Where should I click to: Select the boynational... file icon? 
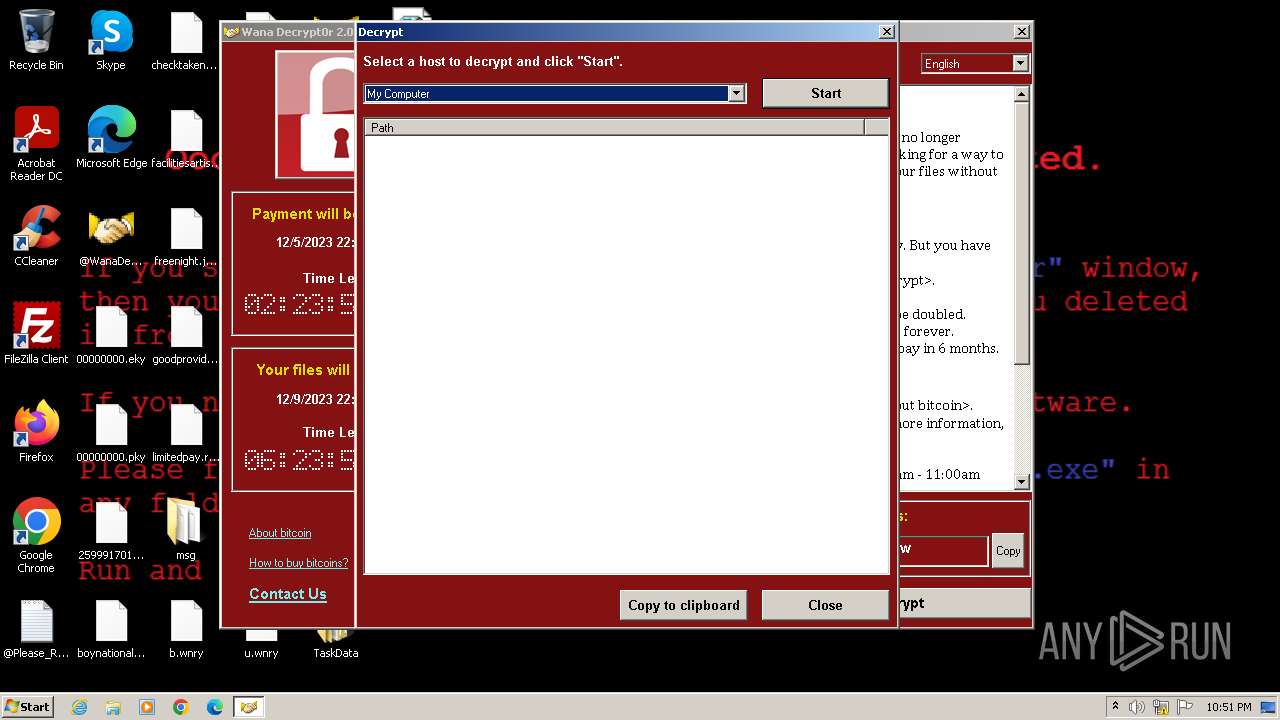coord(111,628)
